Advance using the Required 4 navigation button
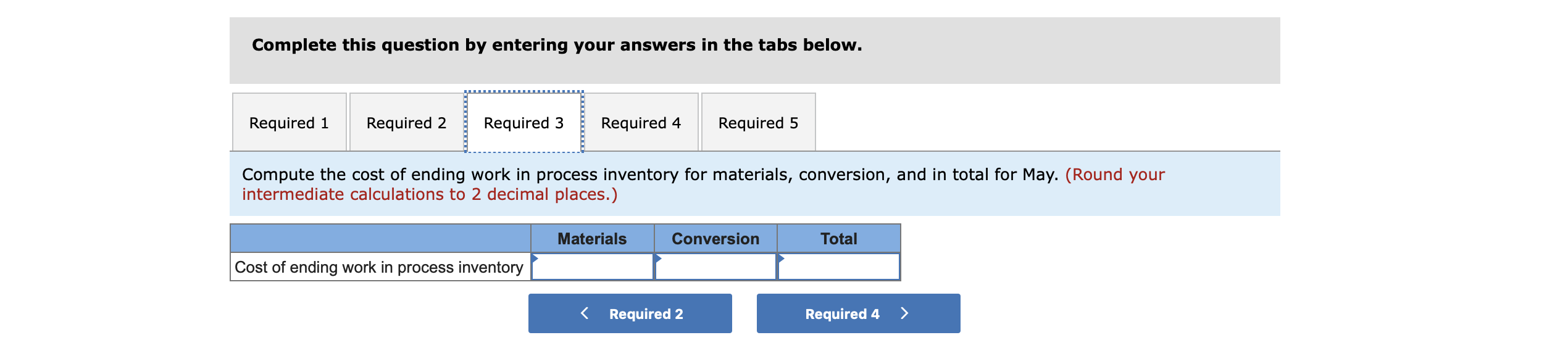Image resolution: width=1568 pixels, height=364 pixels. point(858,313)
